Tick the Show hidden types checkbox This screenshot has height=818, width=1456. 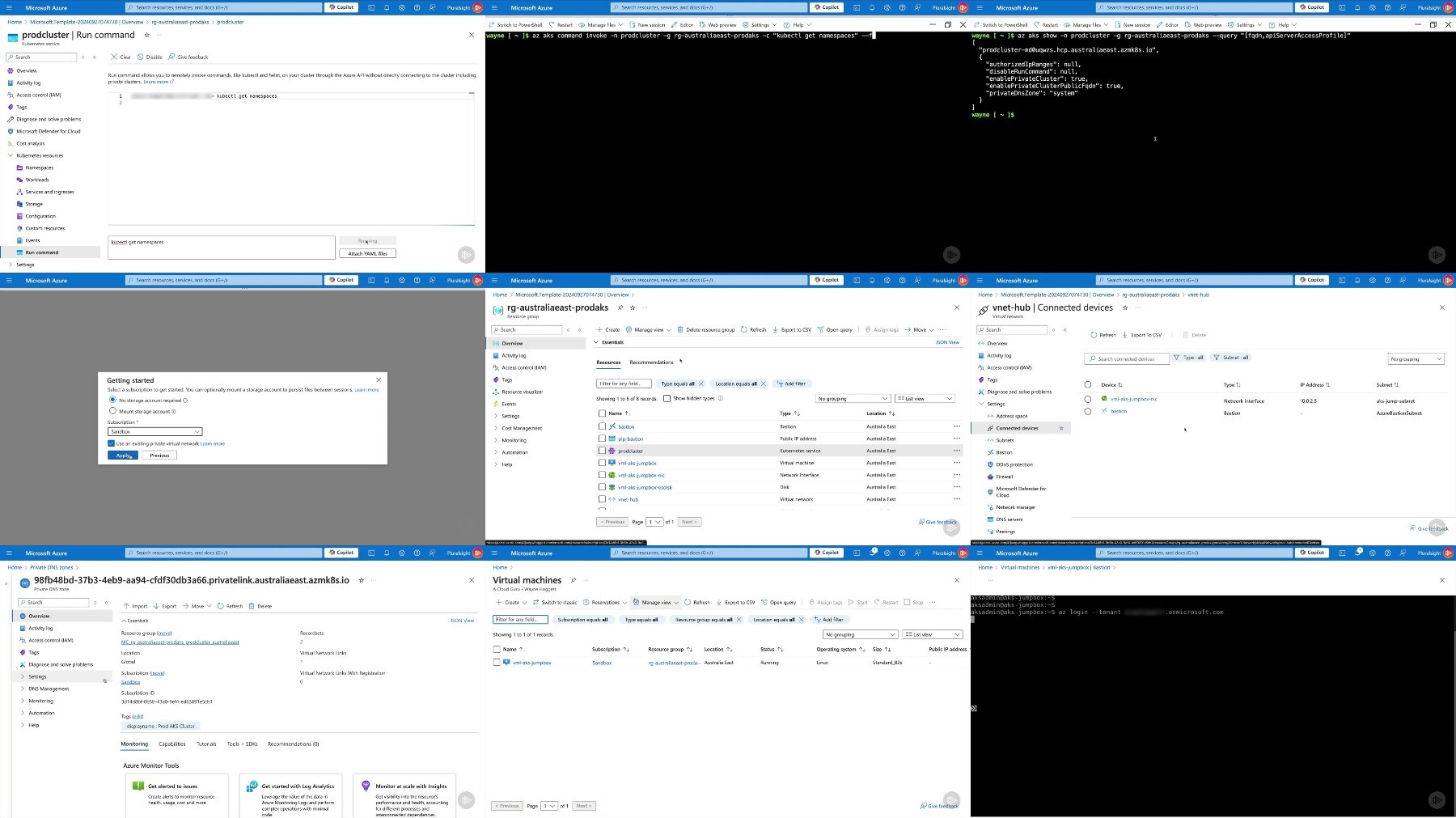(x=667, y=398)
